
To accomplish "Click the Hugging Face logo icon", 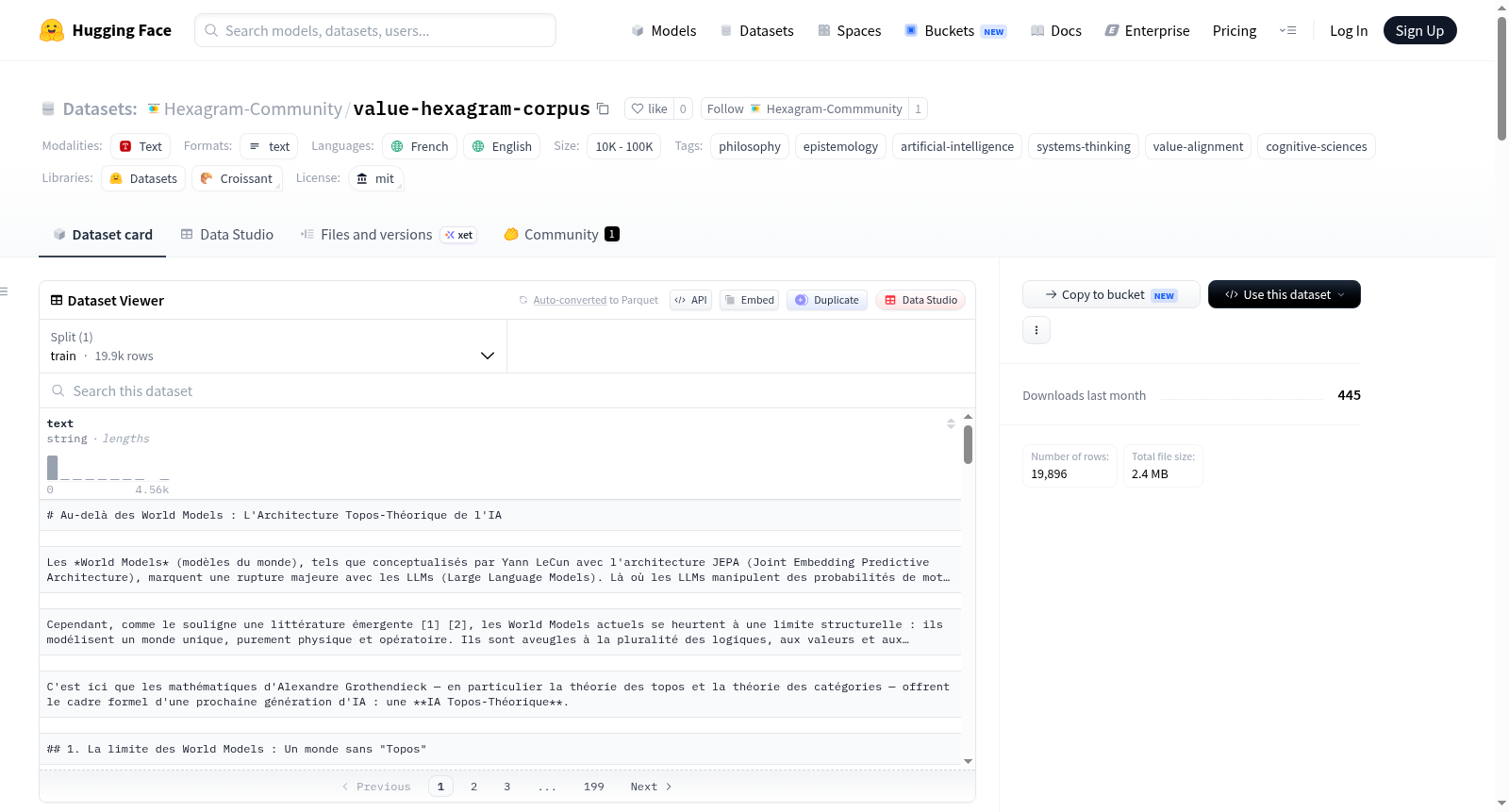I will [52, 30].
